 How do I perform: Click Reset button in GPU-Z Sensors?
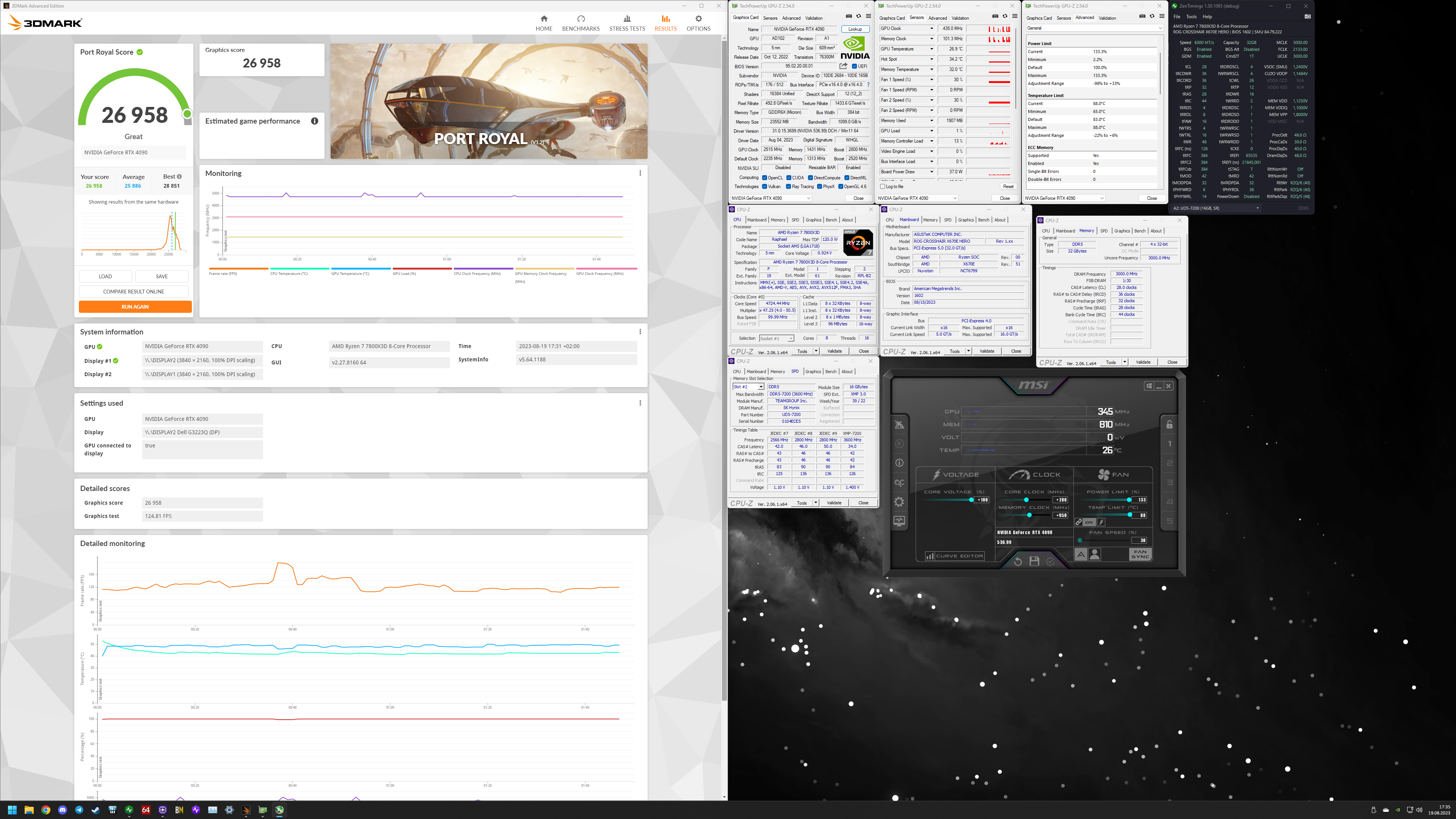coord(1008,187)
